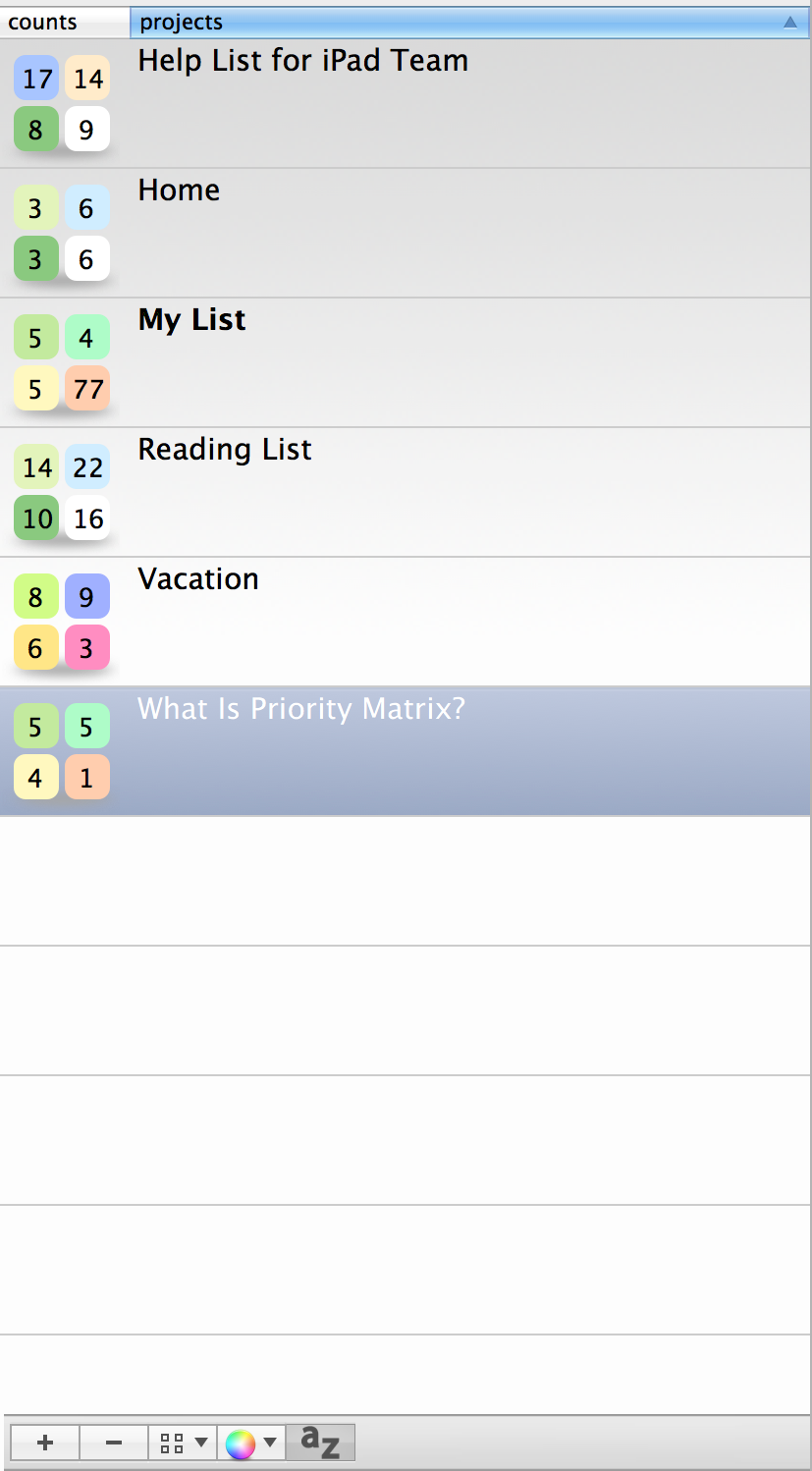Click the 22 count badge in Reading List
Image resolution: width=812 pixels, height=1471 pixels.
(x=87, y=467)
